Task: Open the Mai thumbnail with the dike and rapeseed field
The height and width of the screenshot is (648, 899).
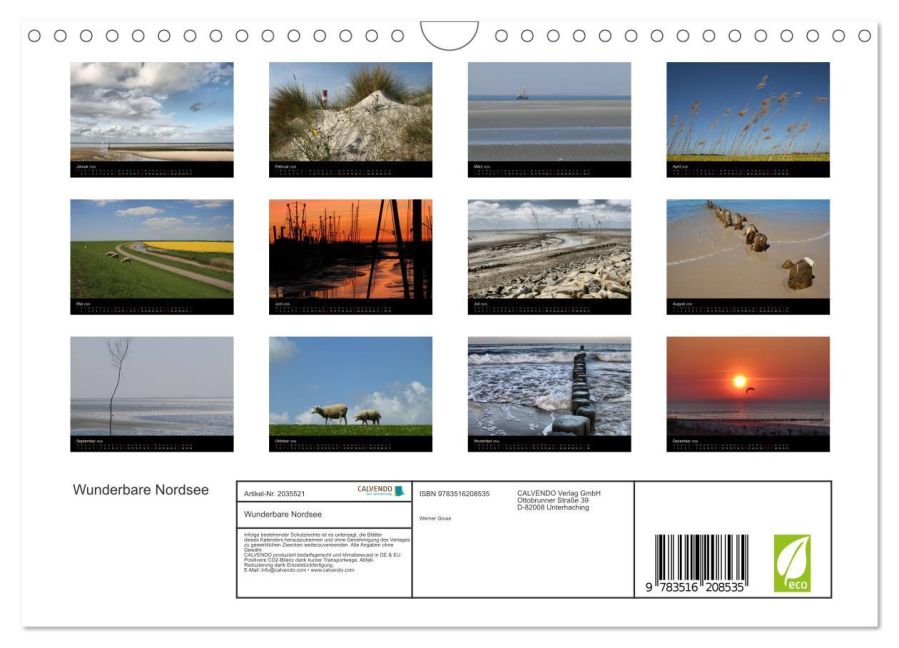Action: click(x=152, y=257)
